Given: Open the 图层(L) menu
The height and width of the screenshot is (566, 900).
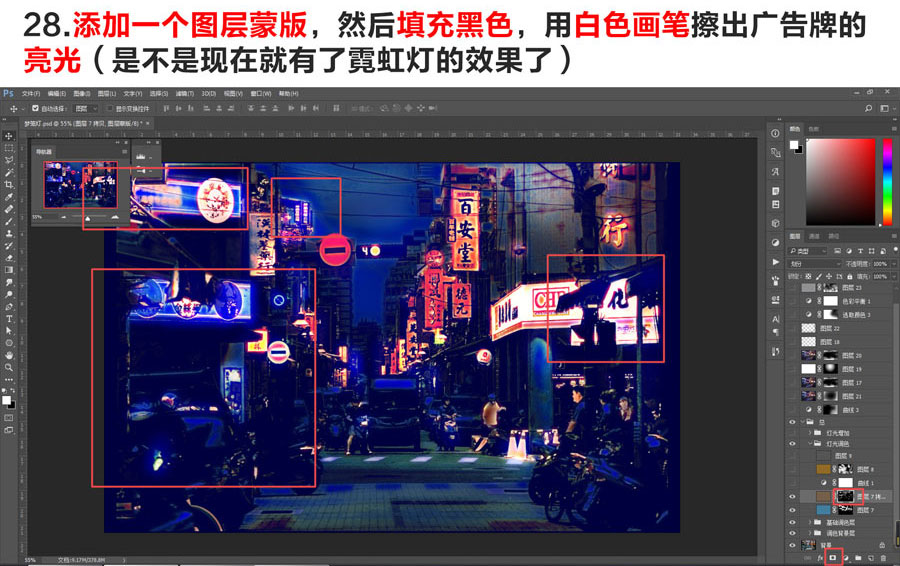Looking at the screenshot, I should tap(106, 93).
